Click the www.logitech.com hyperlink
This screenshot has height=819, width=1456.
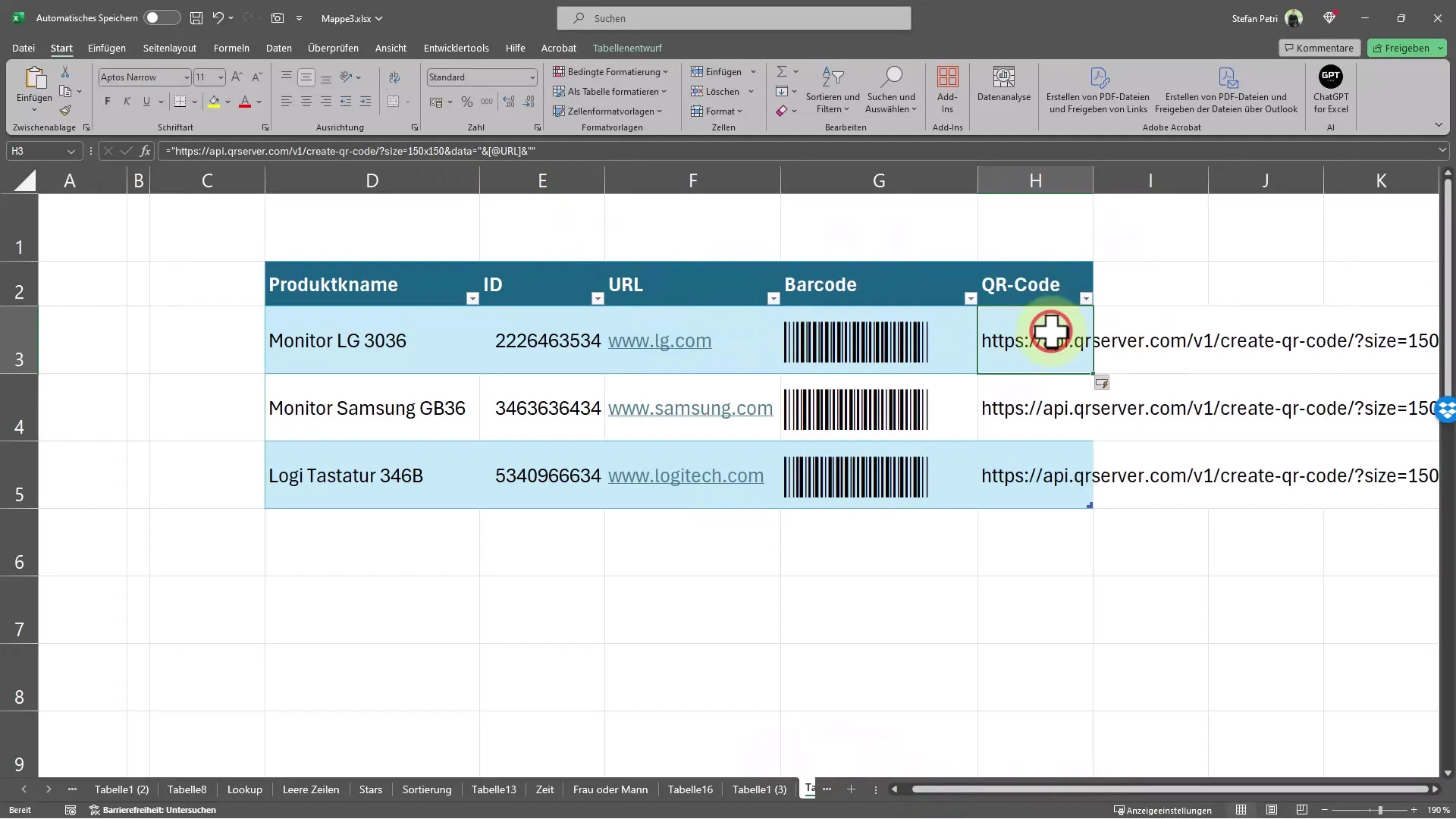pyautogui.click(x=686, y=475)
